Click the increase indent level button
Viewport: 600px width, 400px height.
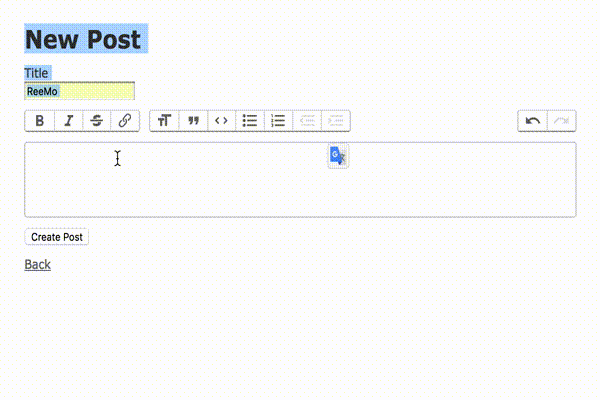click(336, 121)
